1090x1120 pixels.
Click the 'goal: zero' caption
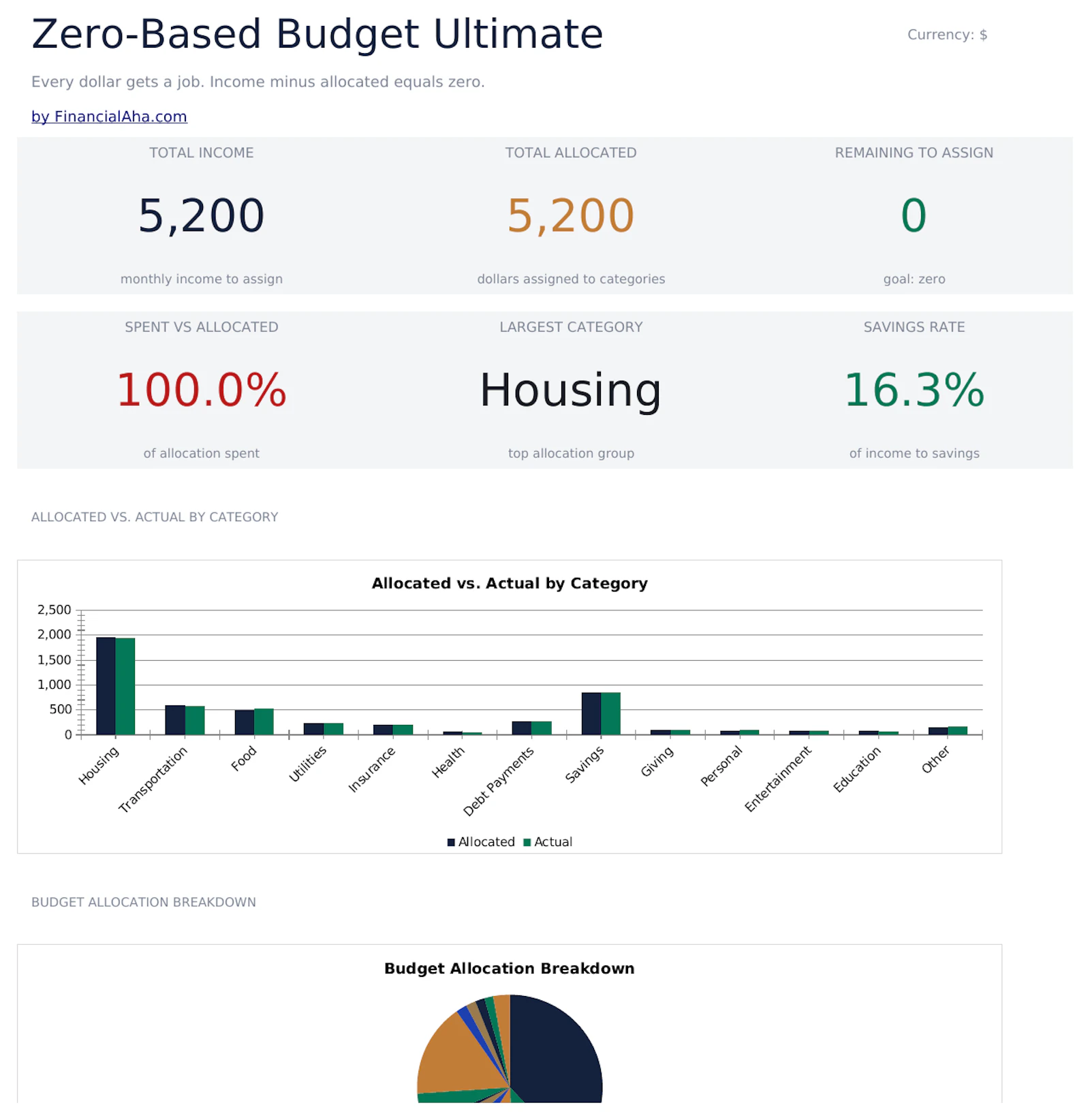click(914, 279)
